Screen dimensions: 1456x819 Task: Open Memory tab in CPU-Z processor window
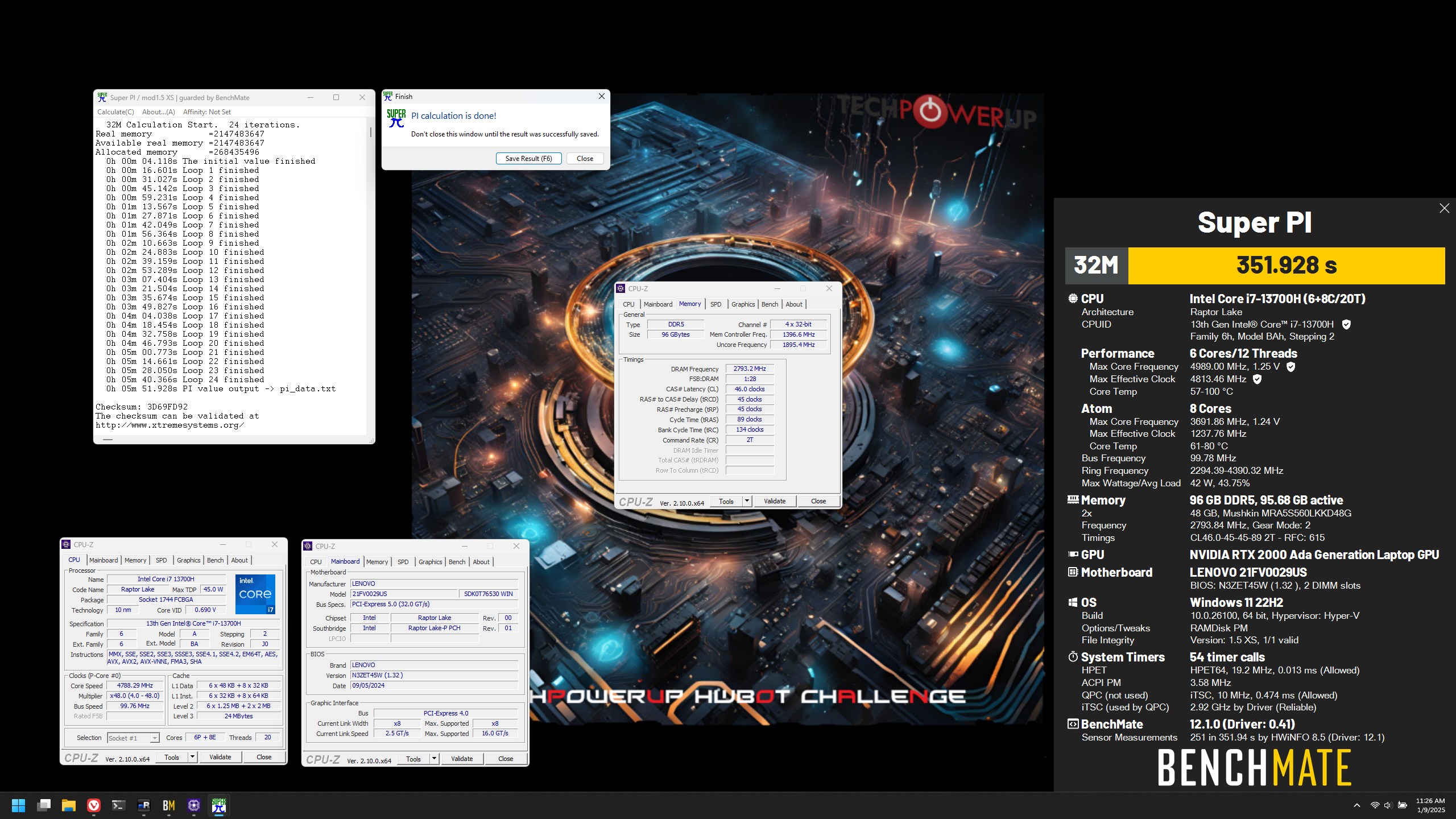tap(135, 560)
